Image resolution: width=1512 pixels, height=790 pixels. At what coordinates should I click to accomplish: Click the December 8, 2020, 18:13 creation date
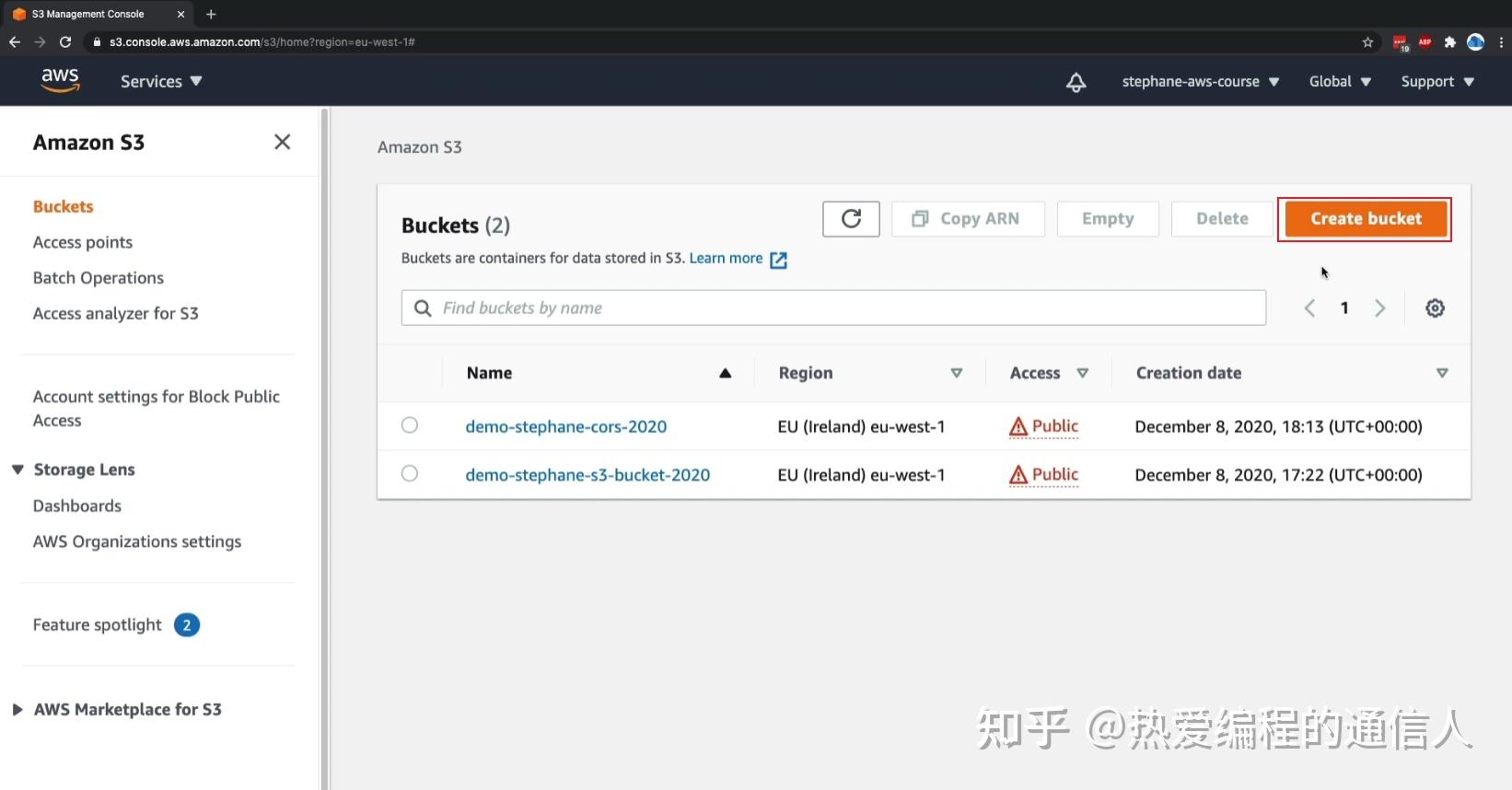pyautogui.click(x=1279, y=426)
